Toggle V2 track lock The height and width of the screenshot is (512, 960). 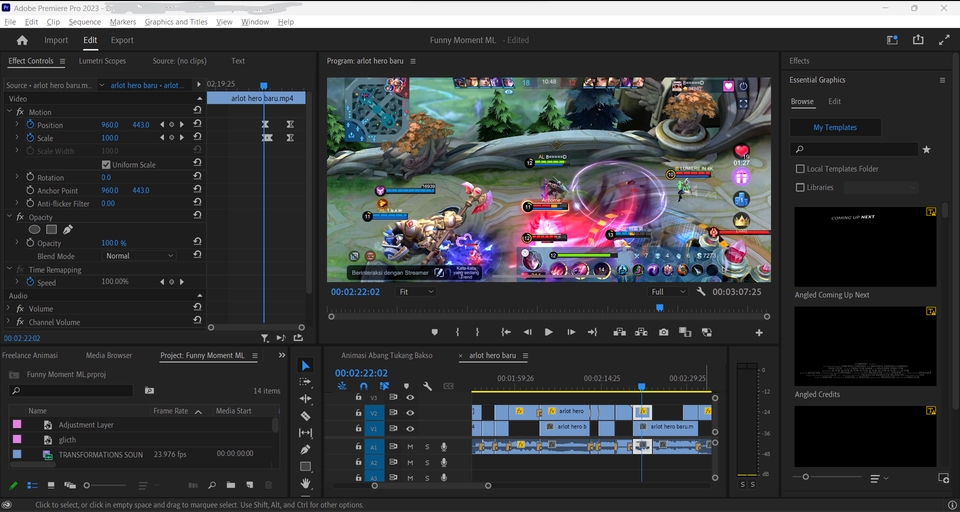coord(358,413)
